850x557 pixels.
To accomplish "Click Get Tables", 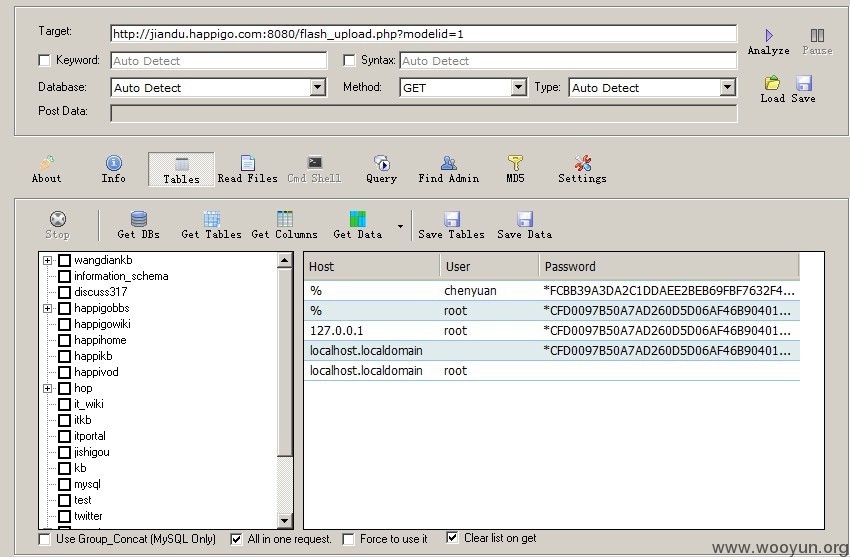I will point(211,225).
